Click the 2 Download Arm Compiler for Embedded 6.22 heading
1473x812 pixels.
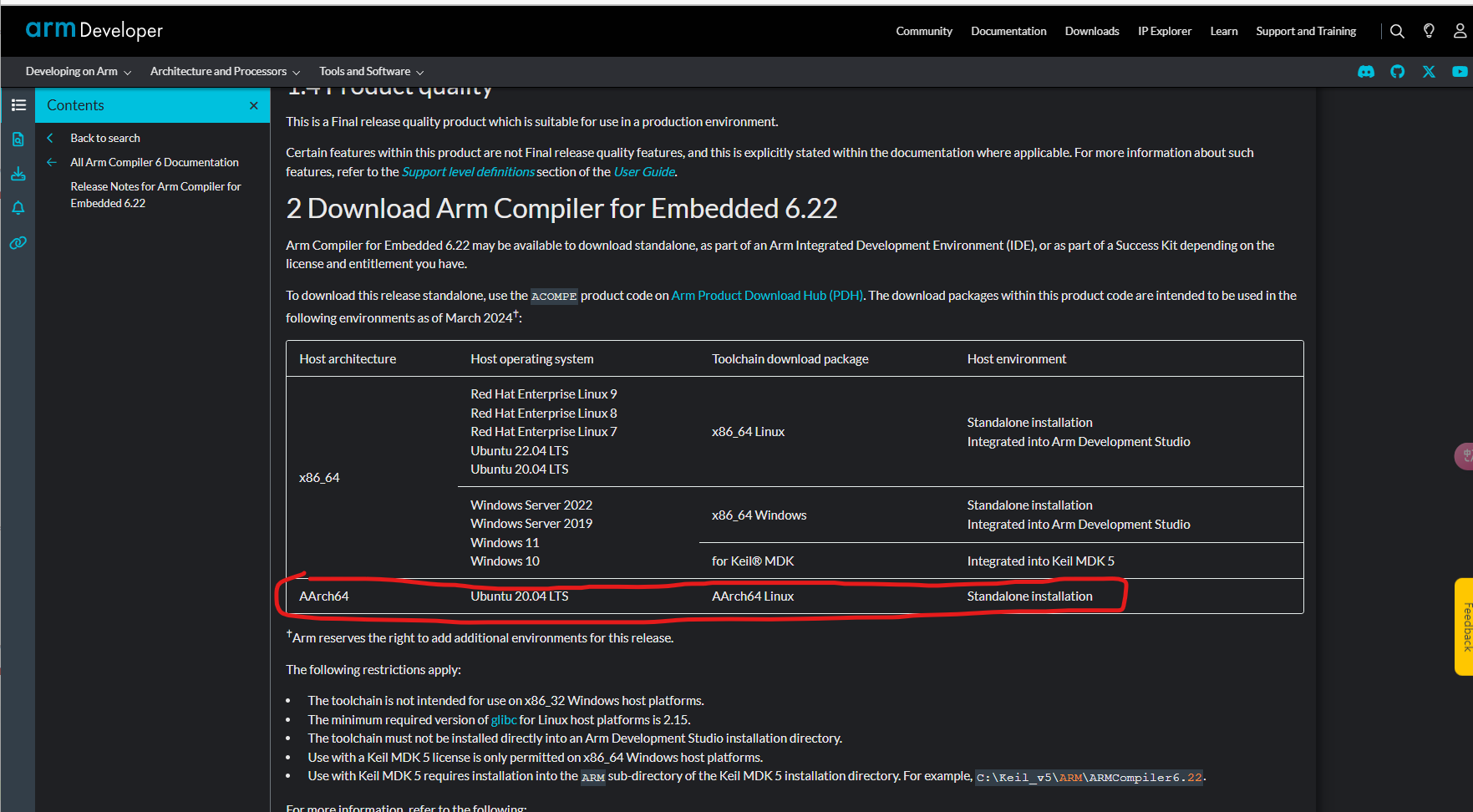[561, 208]
